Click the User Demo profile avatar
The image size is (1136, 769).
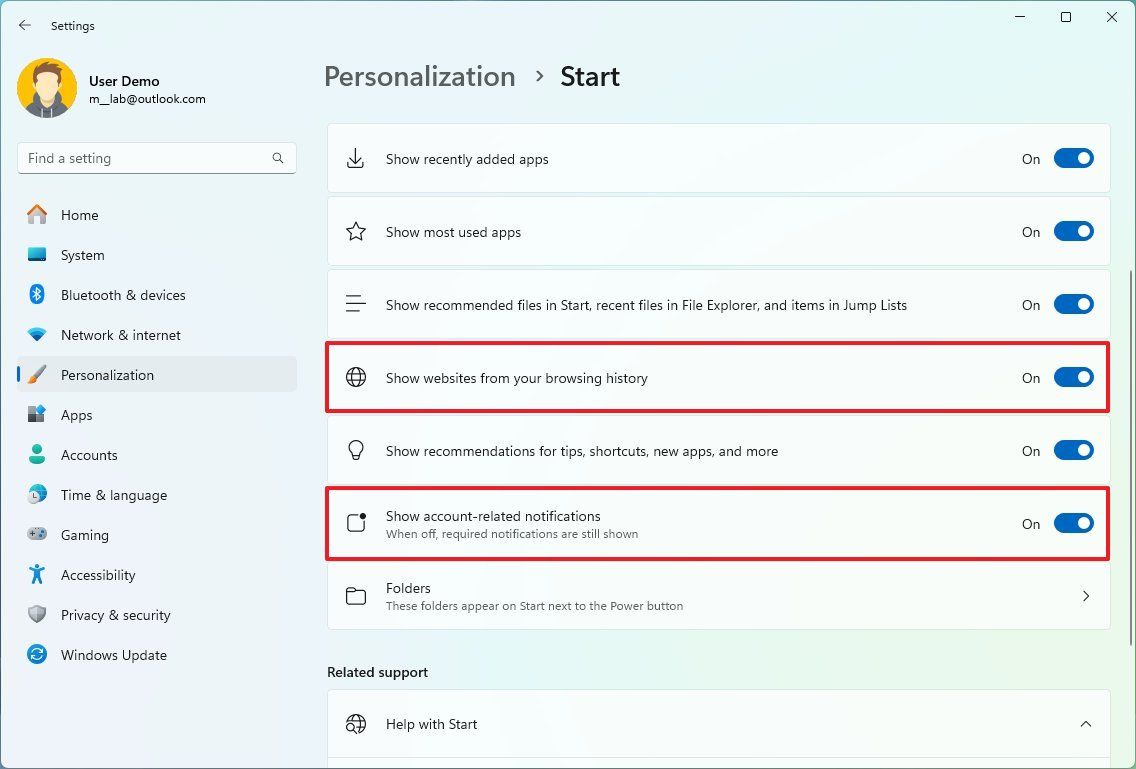(x=47, y=89)
